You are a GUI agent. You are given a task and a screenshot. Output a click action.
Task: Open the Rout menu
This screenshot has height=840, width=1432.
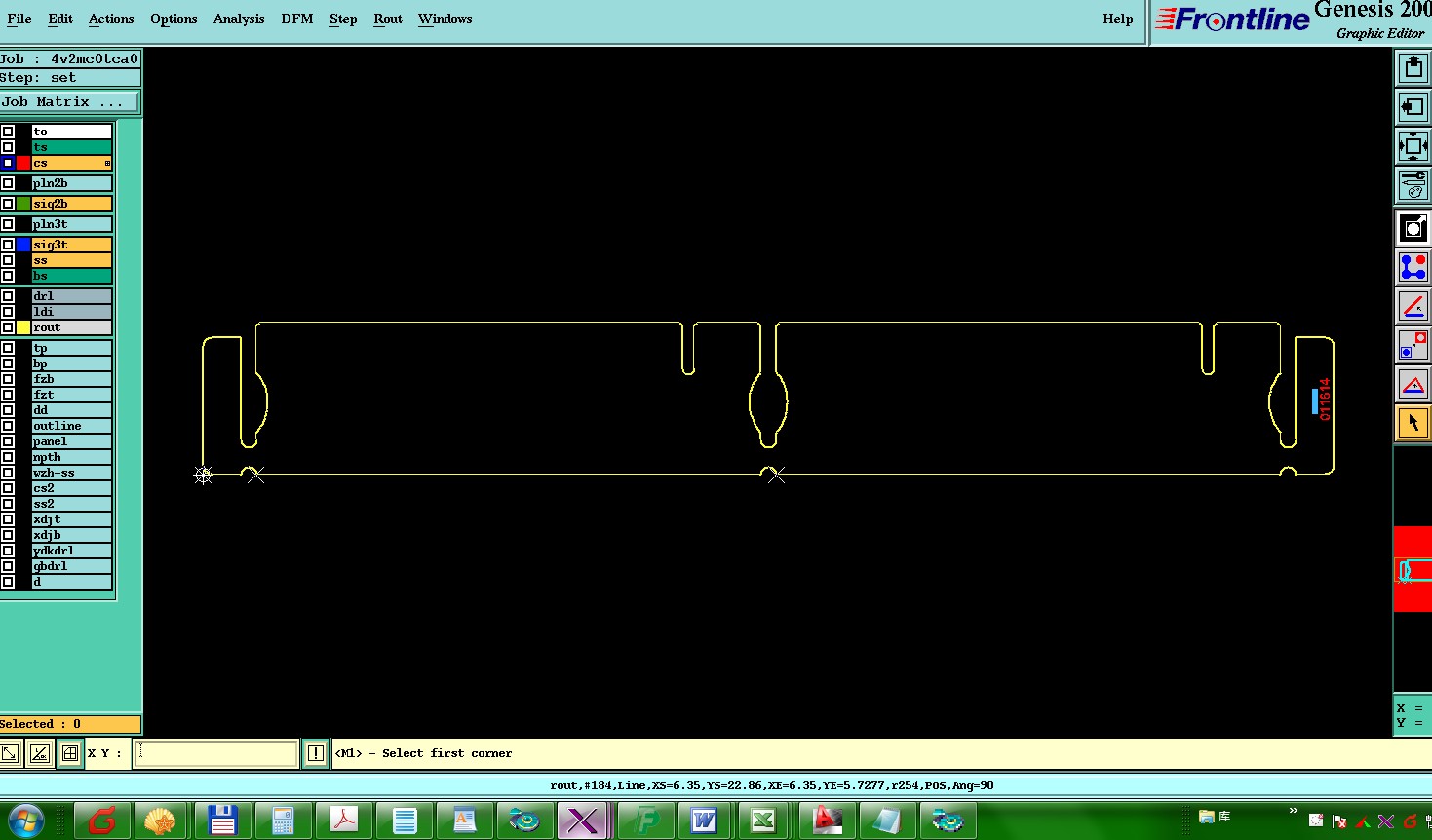point(388,19)
